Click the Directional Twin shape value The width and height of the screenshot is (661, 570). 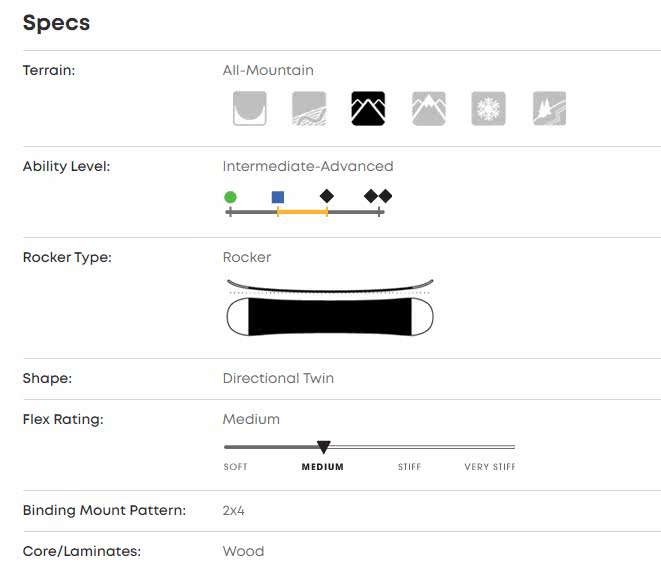coord(278,378)
